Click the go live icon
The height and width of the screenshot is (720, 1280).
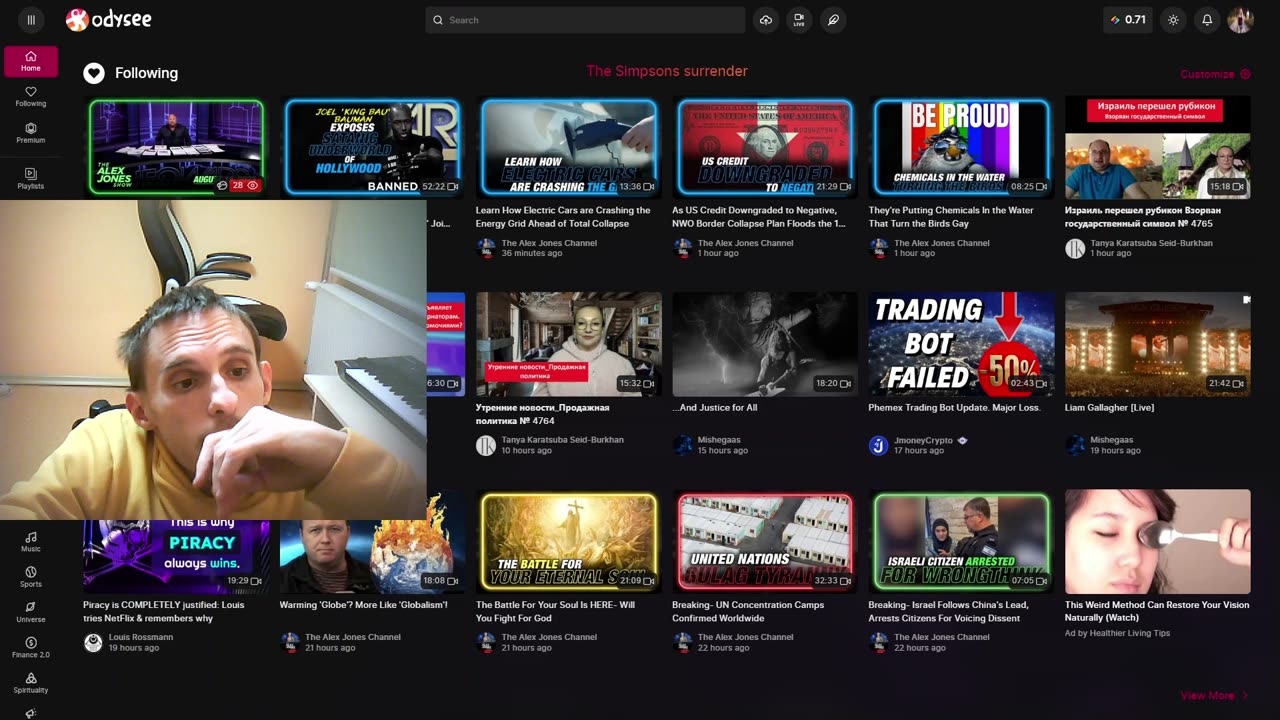799,20
